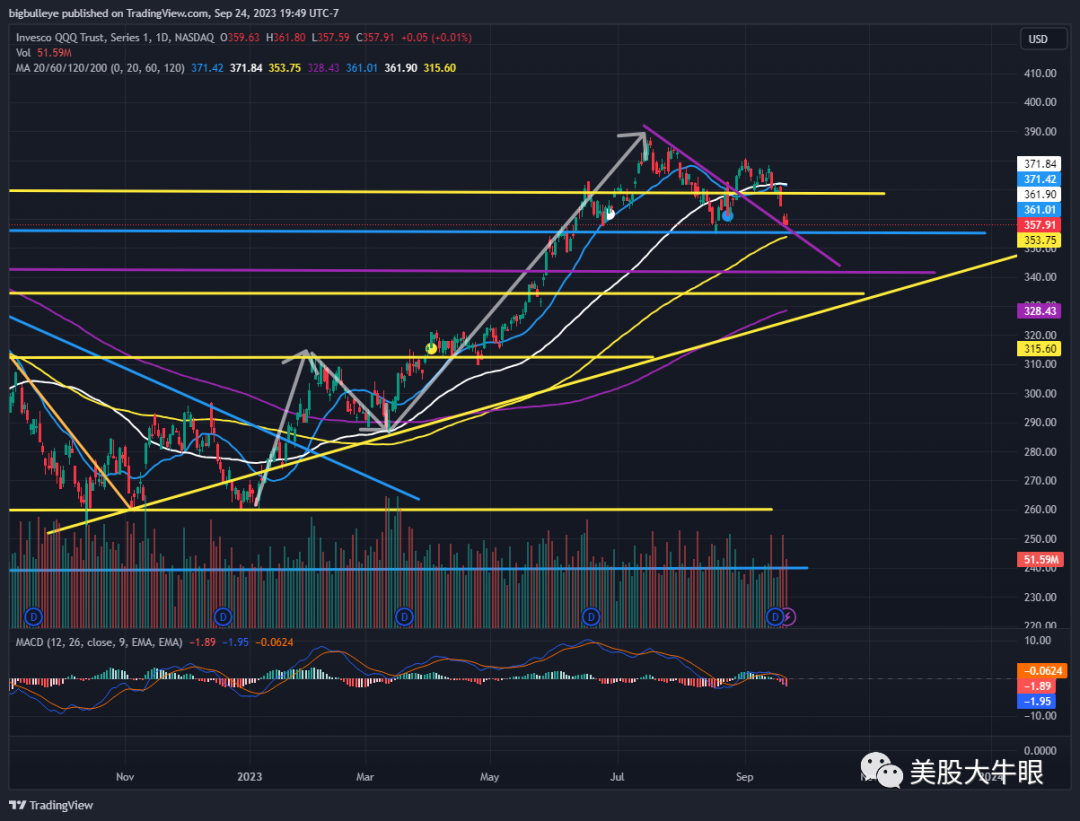The image size is (1080, 821).
Task: Select the yellow circle marker on chart
Action: tap(431, 349)
